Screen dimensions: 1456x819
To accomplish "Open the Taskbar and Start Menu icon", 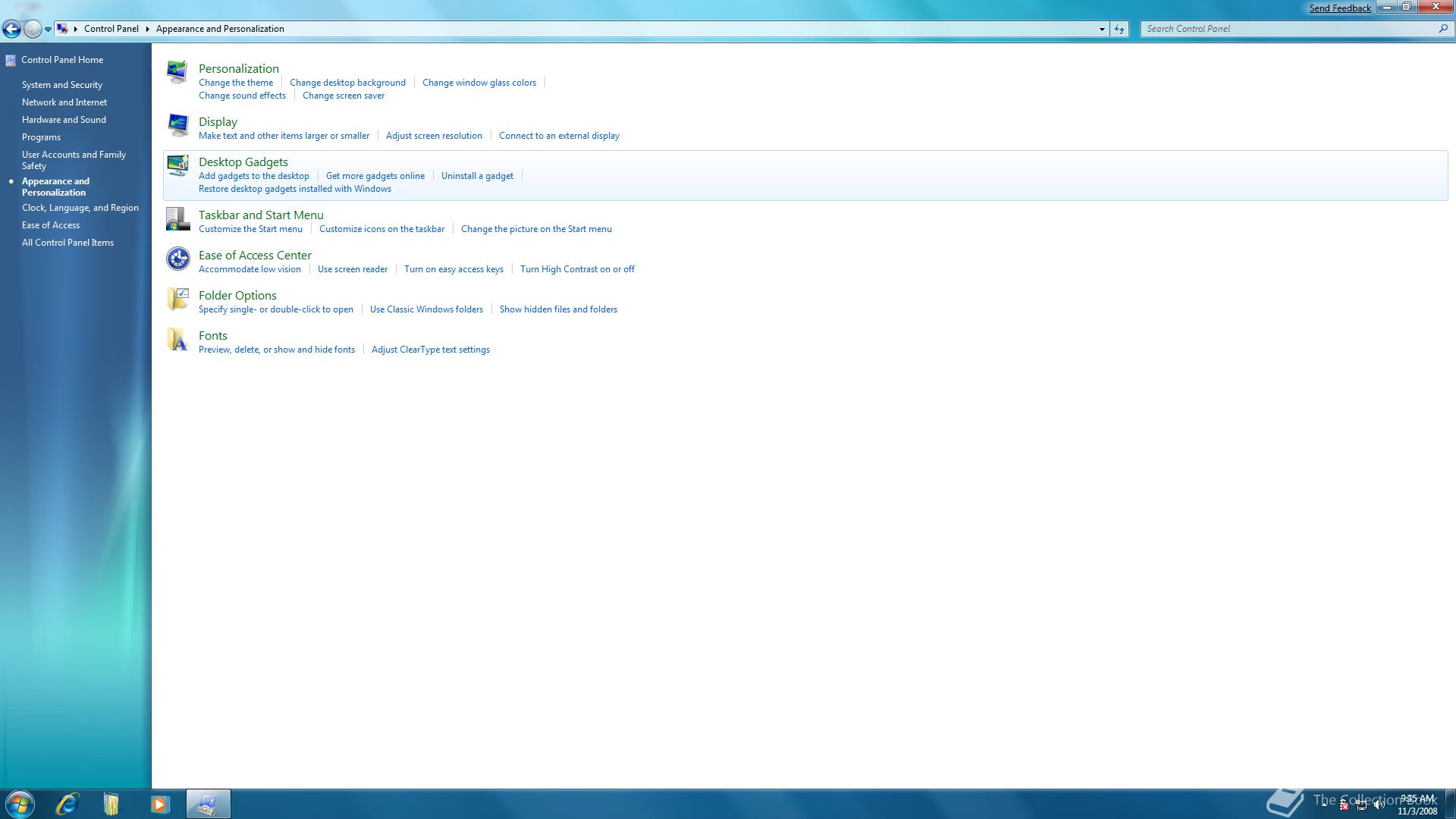I will pyautogui.click(x=177, y=218).
